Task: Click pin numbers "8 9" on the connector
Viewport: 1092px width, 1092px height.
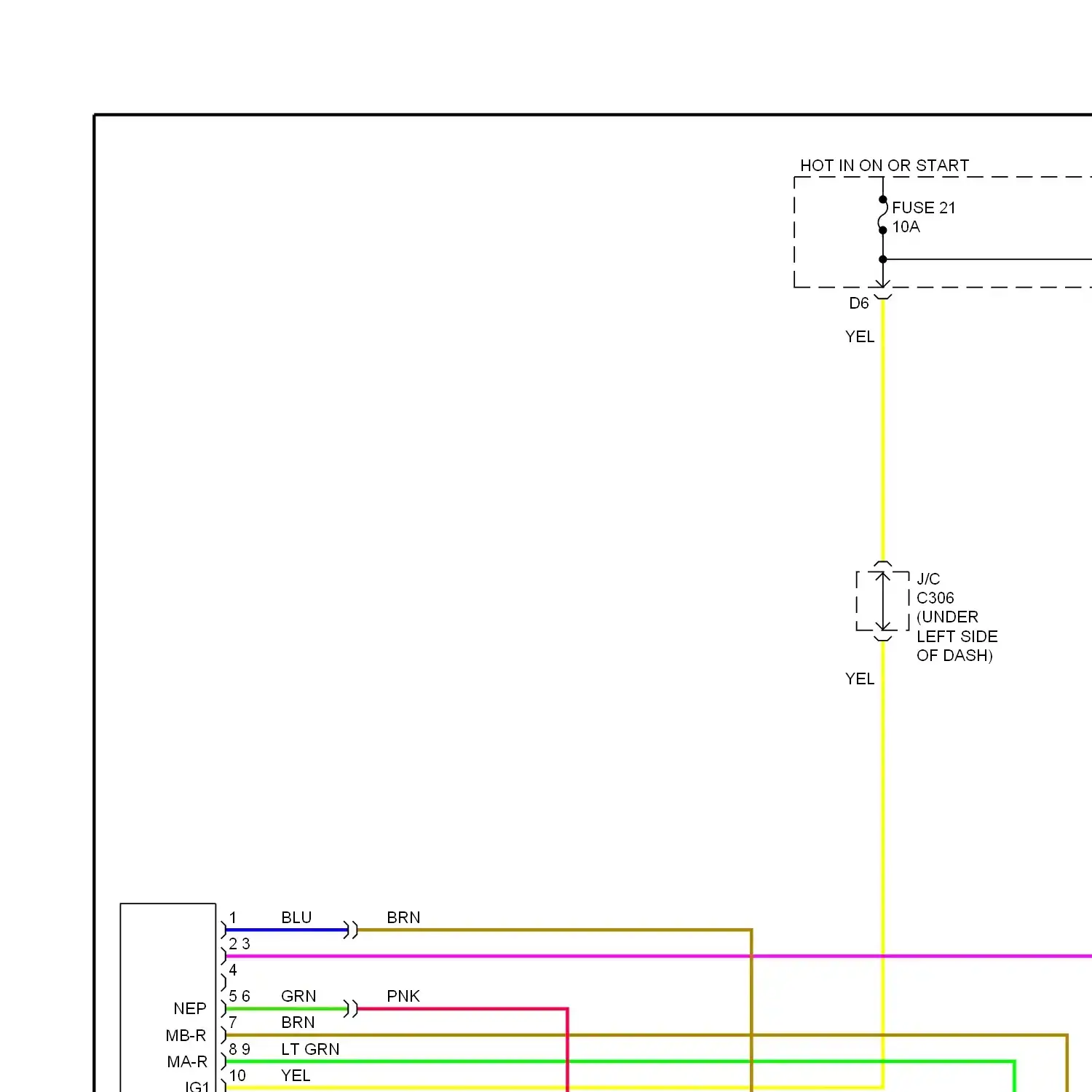Action: coord(240,1050)
